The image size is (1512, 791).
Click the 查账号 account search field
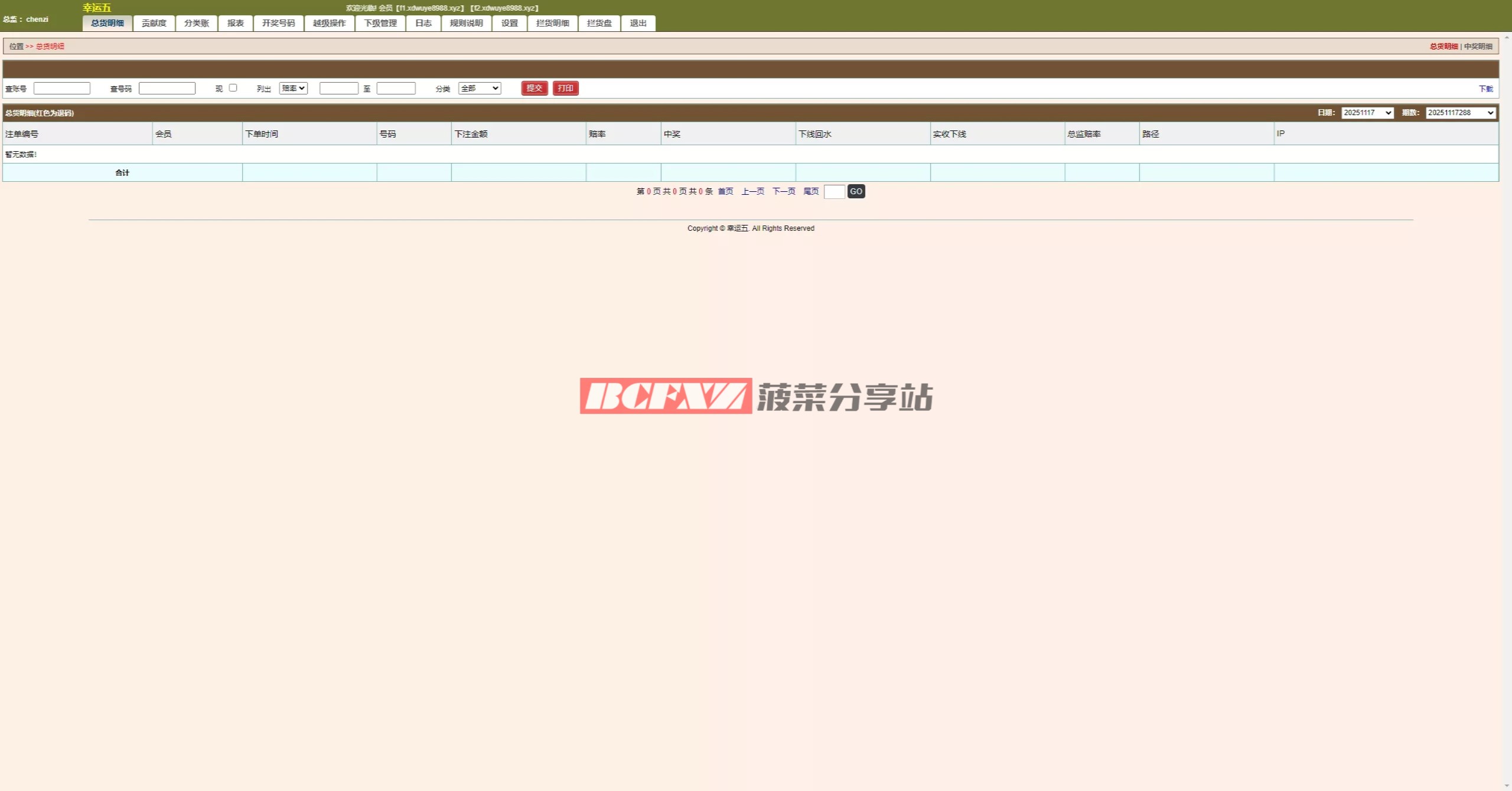(x=62, y=88)
